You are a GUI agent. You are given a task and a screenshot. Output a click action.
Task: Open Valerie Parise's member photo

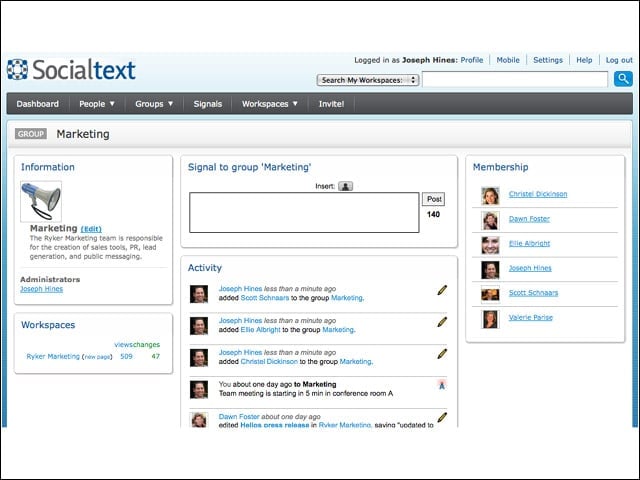pos(490,320)
